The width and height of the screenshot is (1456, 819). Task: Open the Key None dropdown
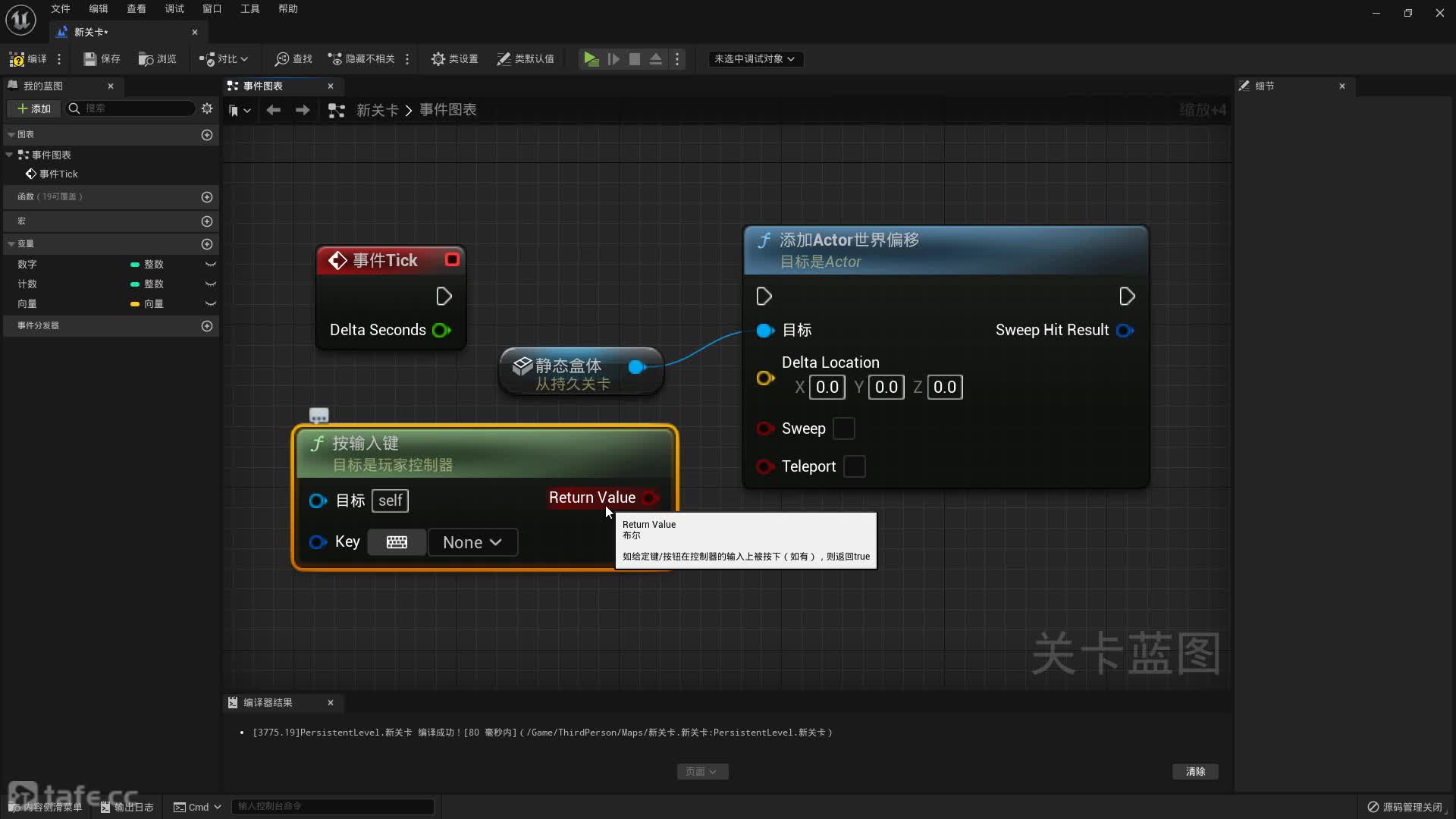point(472,542)
